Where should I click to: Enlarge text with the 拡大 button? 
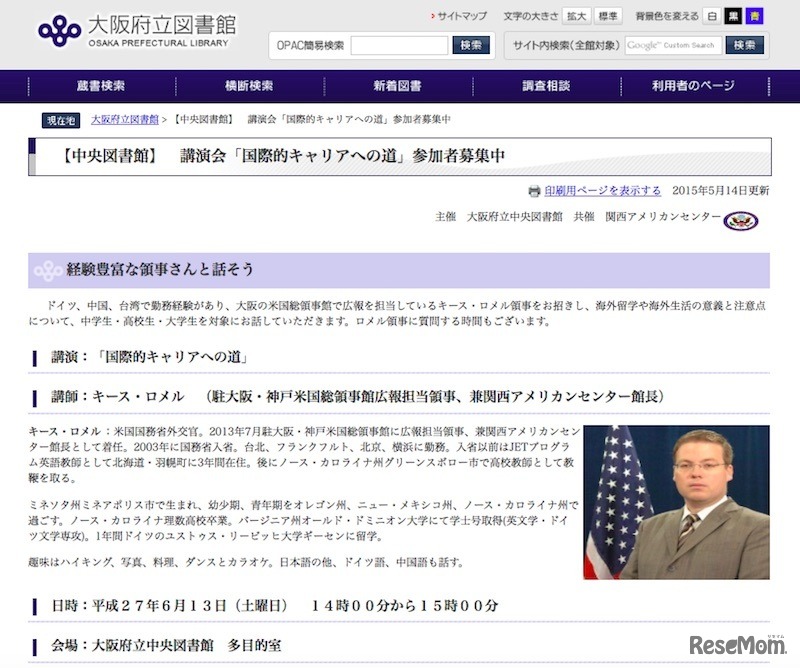(576, 16)
